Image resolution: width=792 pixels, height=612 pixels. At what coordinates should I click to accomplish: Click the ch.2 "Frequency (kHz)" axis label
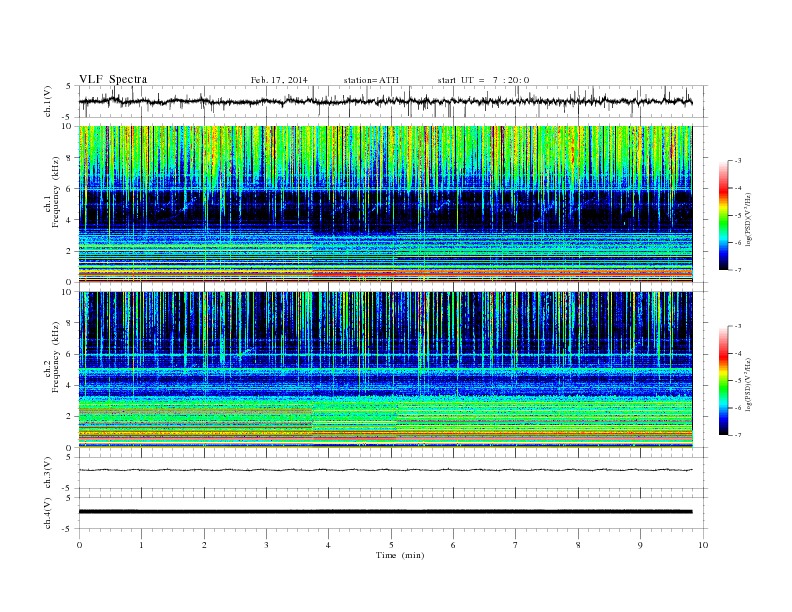(56, 357)
